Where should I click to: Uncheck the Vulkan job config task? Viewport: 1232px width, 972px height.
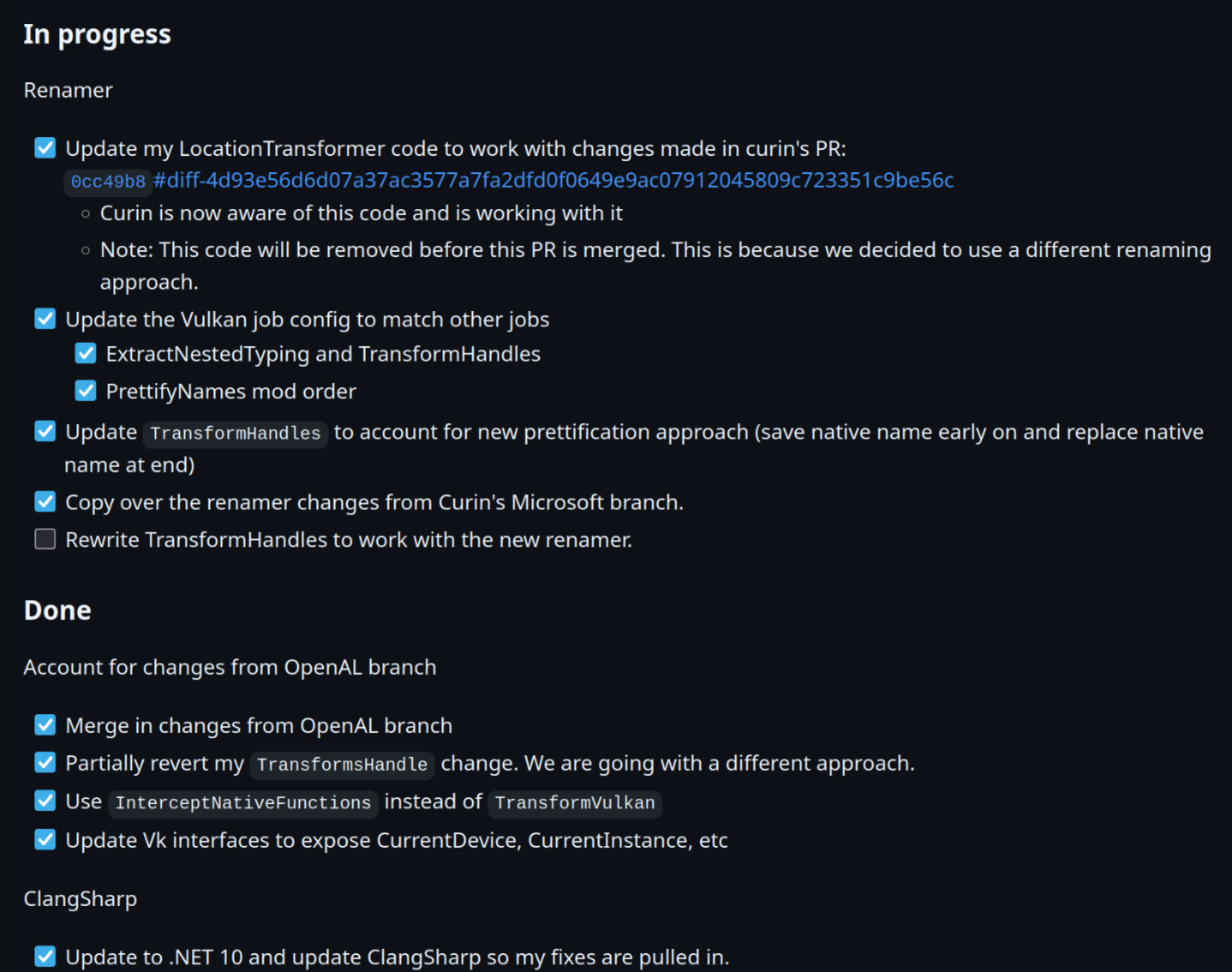point(45,319)
